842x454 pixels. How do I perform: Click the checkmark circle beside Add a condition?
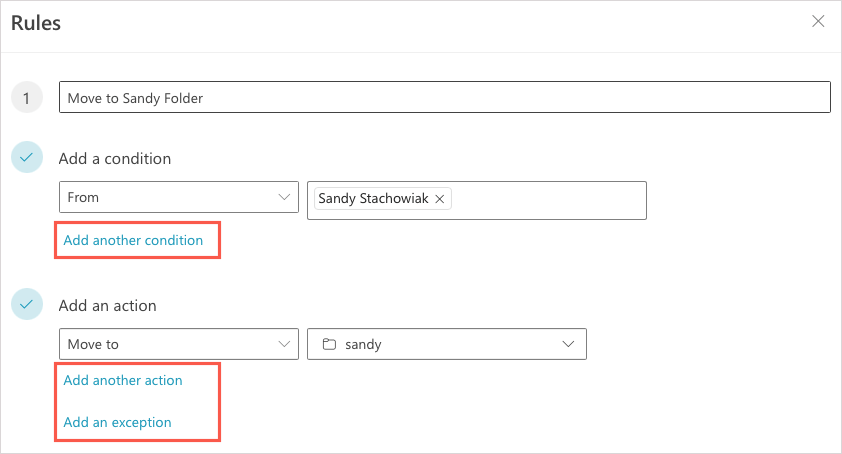tap(26, 158)
